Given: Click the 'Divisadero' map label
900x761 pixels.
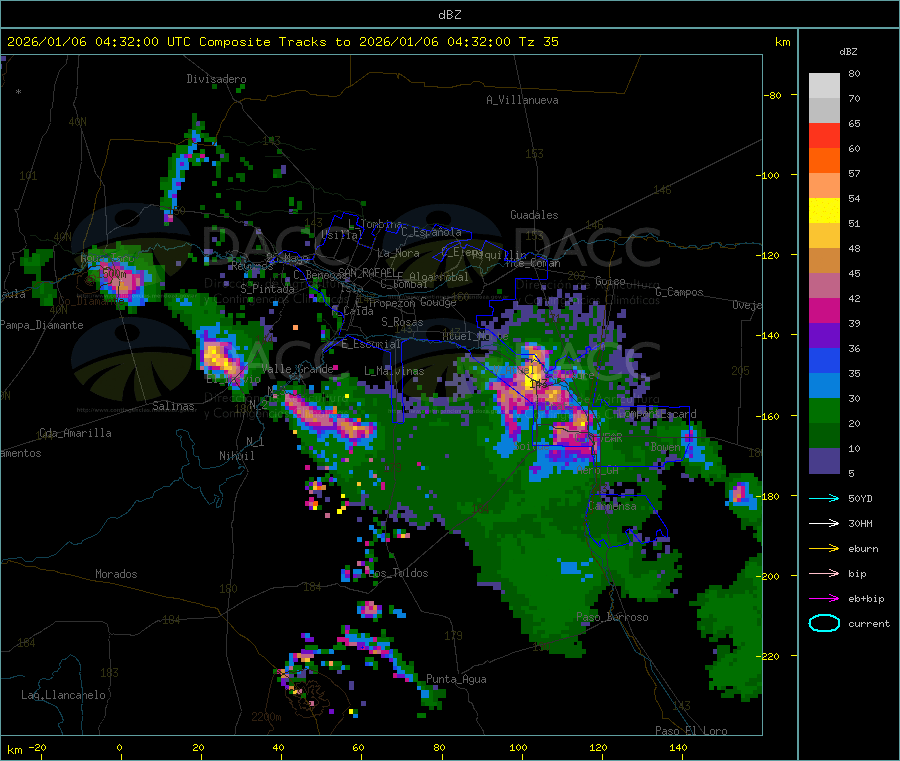Looking at the screenshot, I should (216, 79).
